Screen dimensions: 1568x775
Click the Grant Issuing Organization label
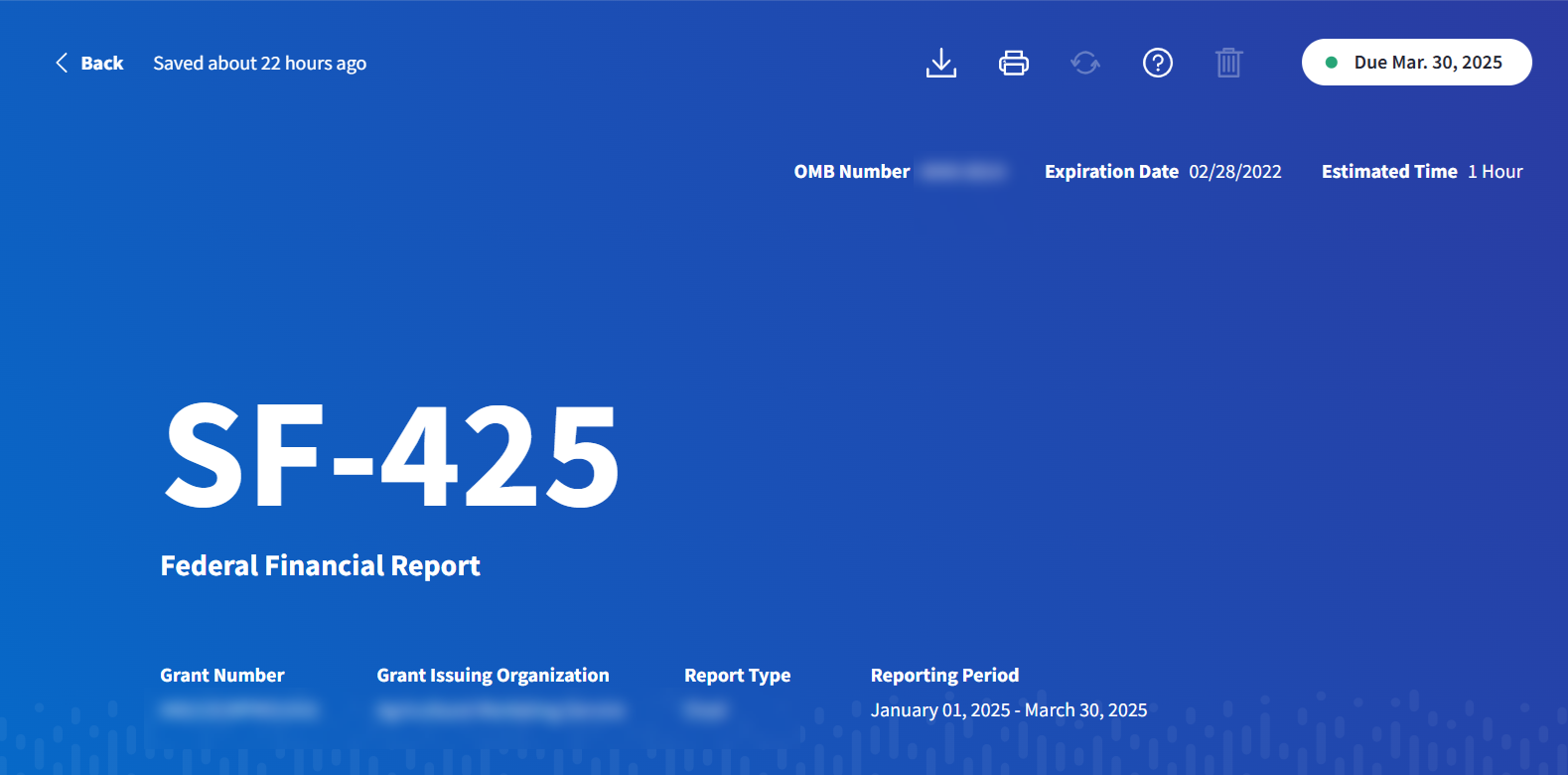(493, 676)
